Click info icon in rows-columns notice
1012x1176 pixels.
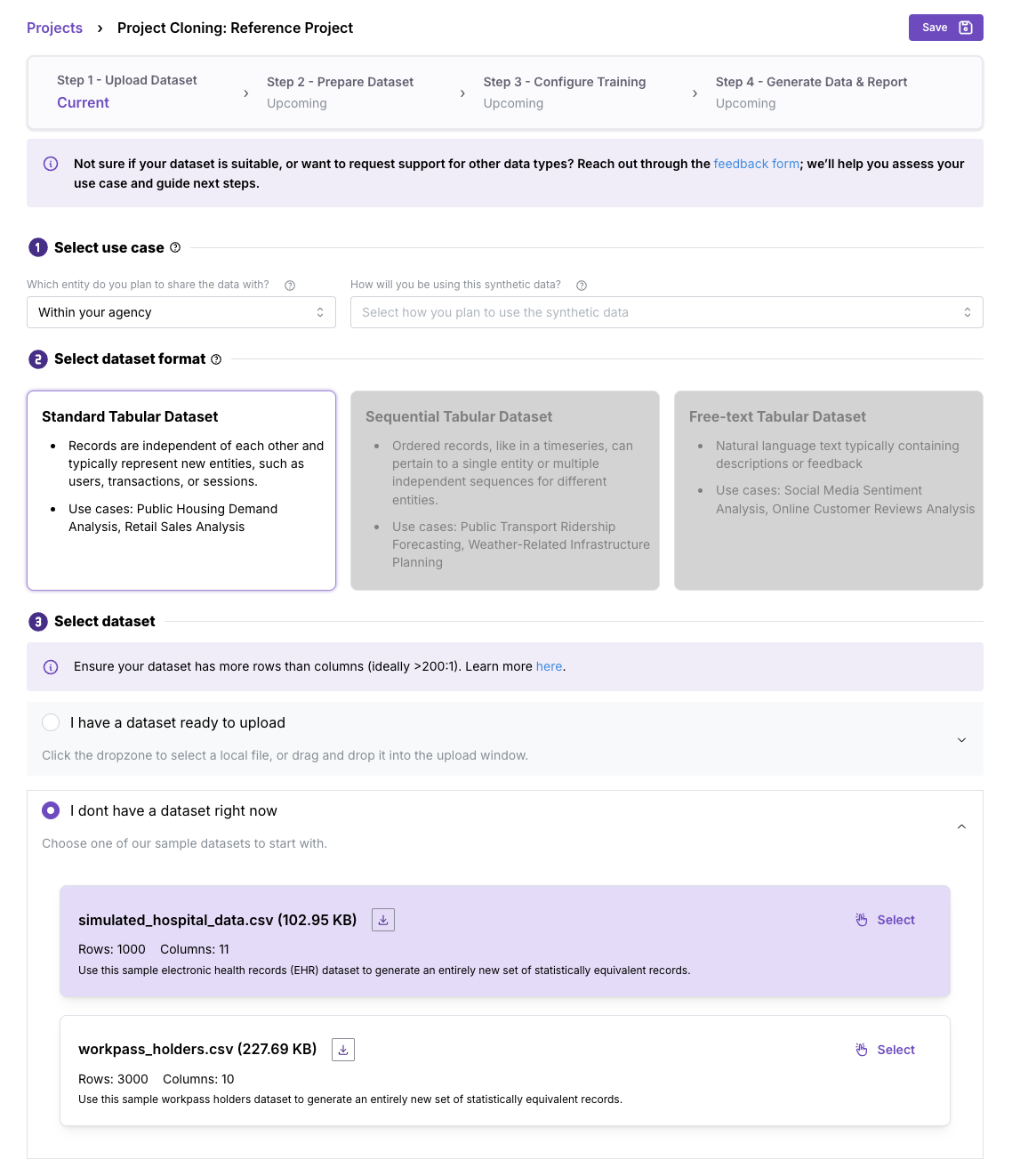[51, 667]
